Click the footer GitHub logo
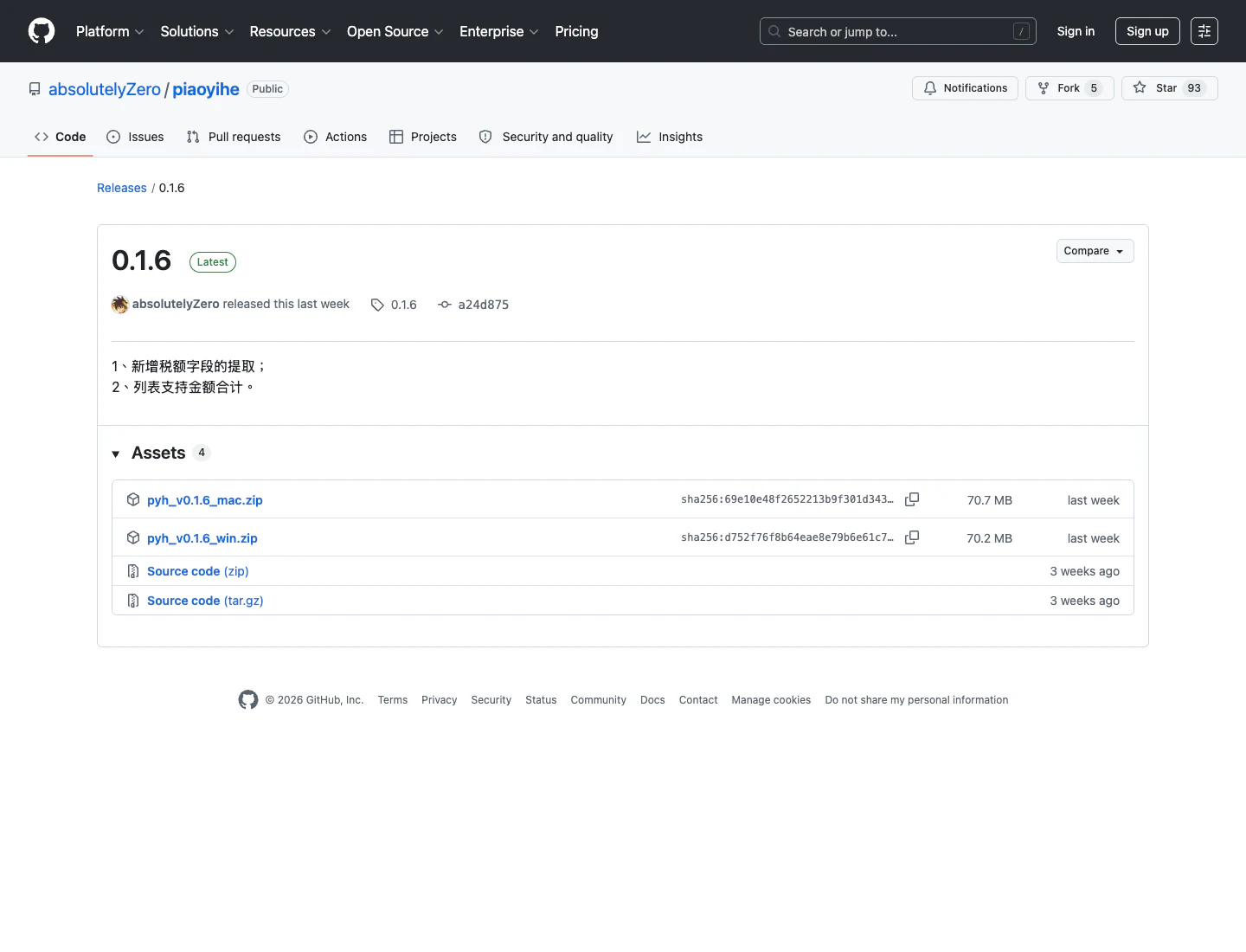Image resolution: width=1246 pixels, height=952 pixels. click(x=248, y=700)
